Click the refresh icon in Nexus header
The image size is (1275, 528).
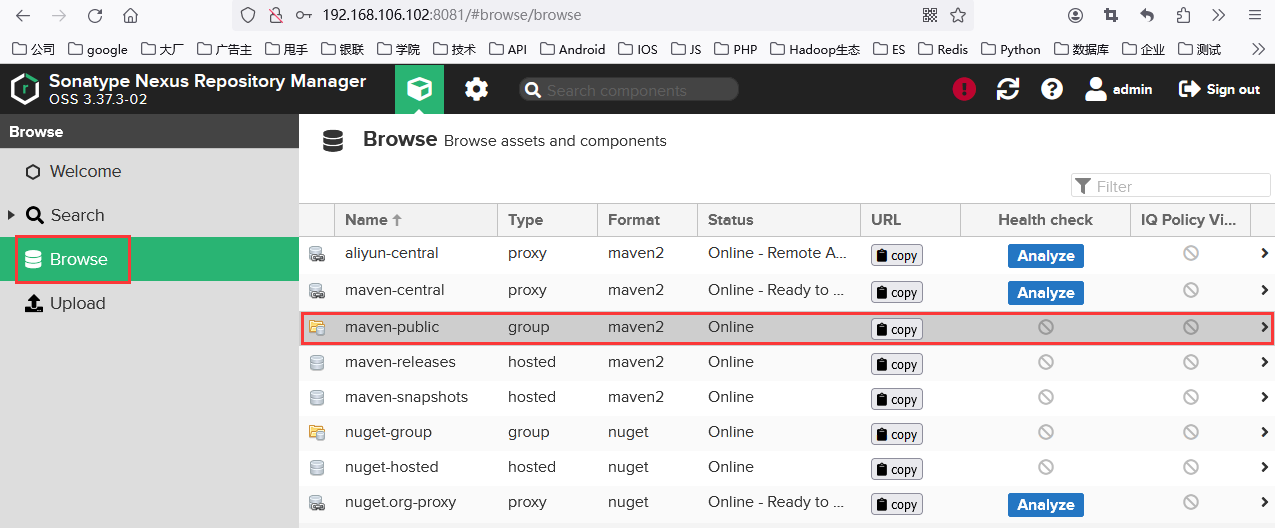point(1008,89)
